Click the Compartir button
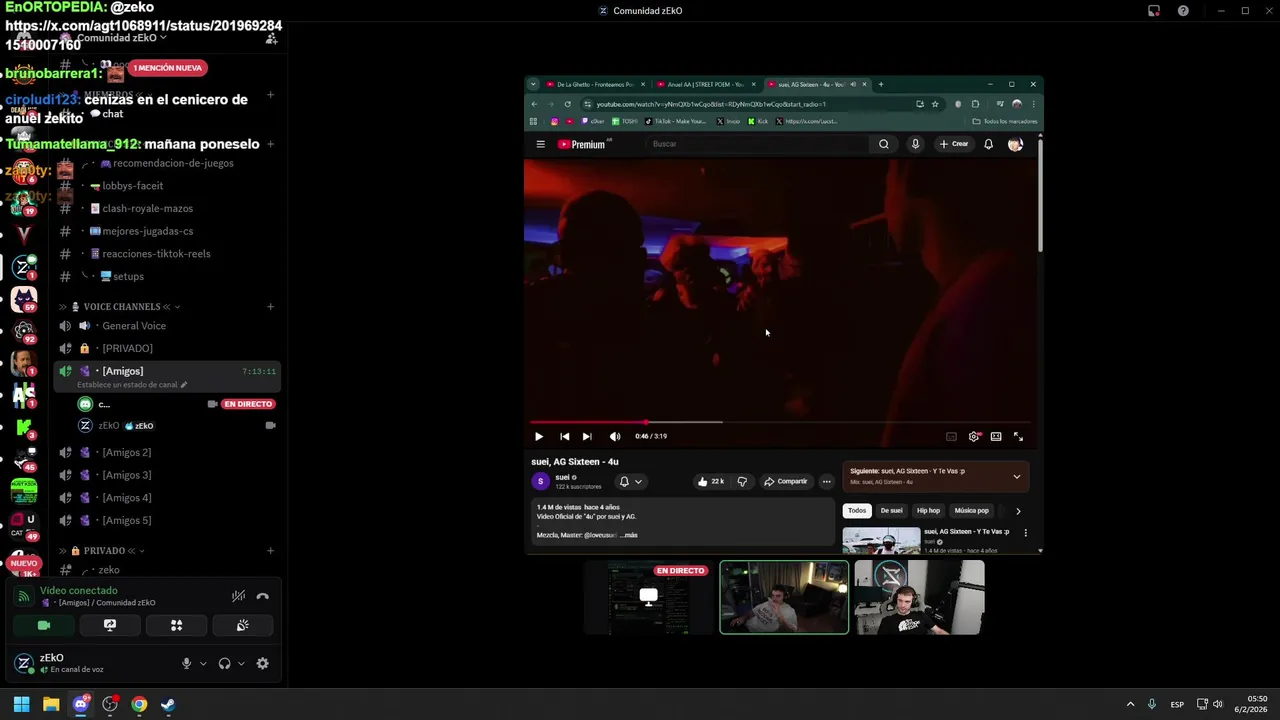 tap(786, 481)
